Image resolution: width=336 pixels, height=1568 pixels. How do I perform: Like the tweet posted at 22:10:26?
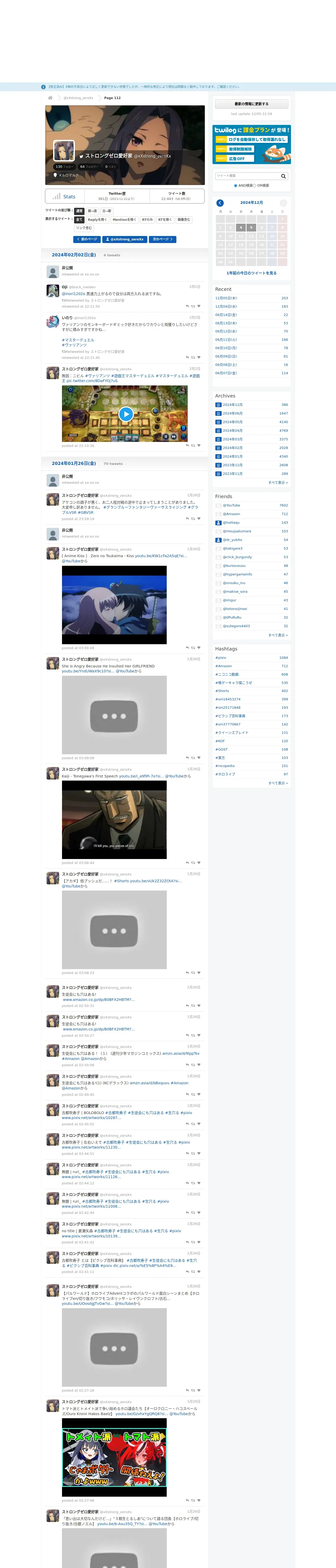tap(199, 446)
